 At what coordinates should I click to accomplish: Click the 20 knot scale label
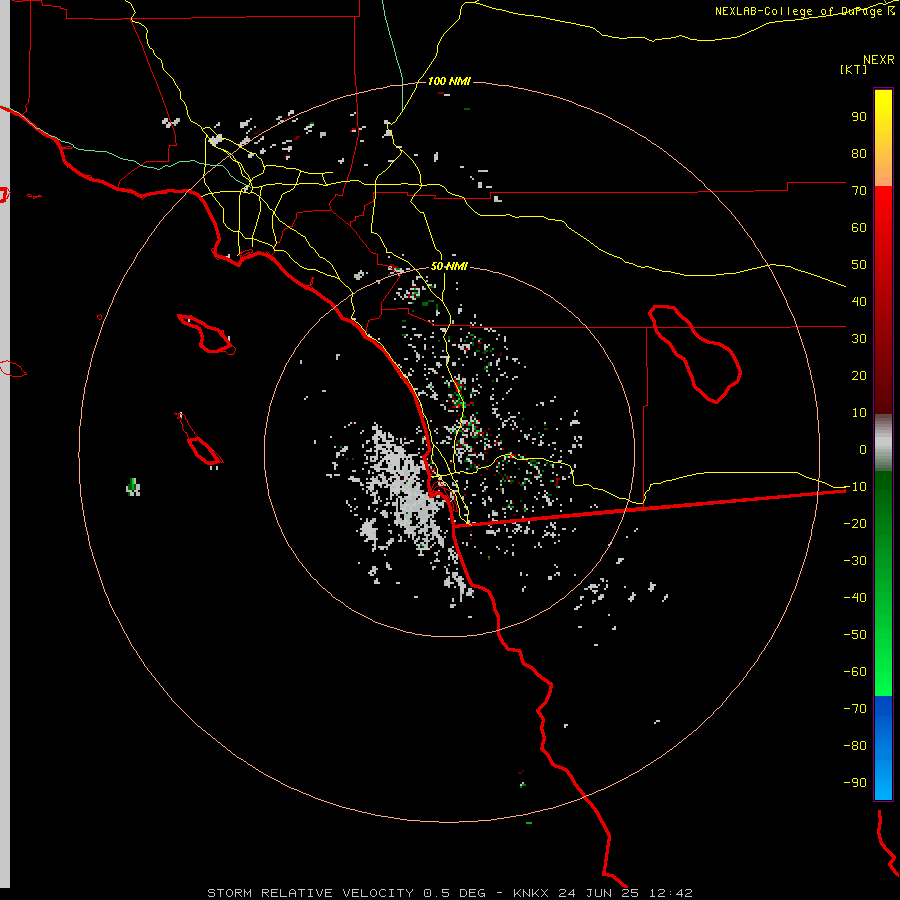[x=859, y=375]
